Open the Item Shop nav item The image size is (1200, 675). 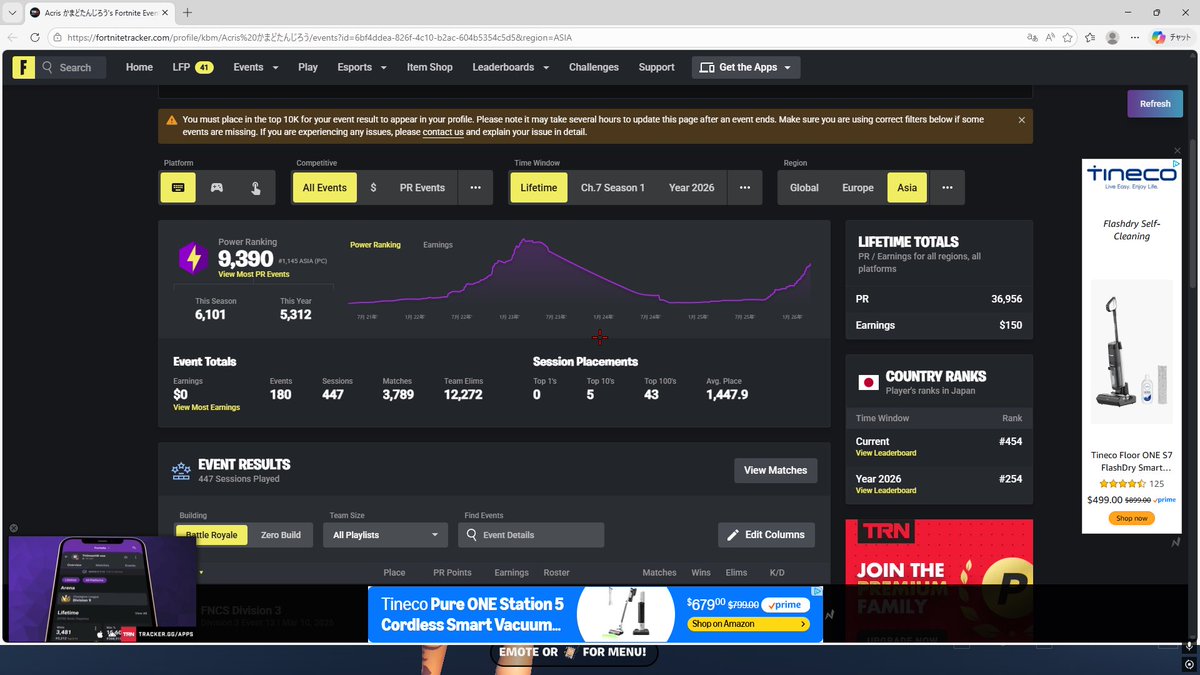(430, 67)
